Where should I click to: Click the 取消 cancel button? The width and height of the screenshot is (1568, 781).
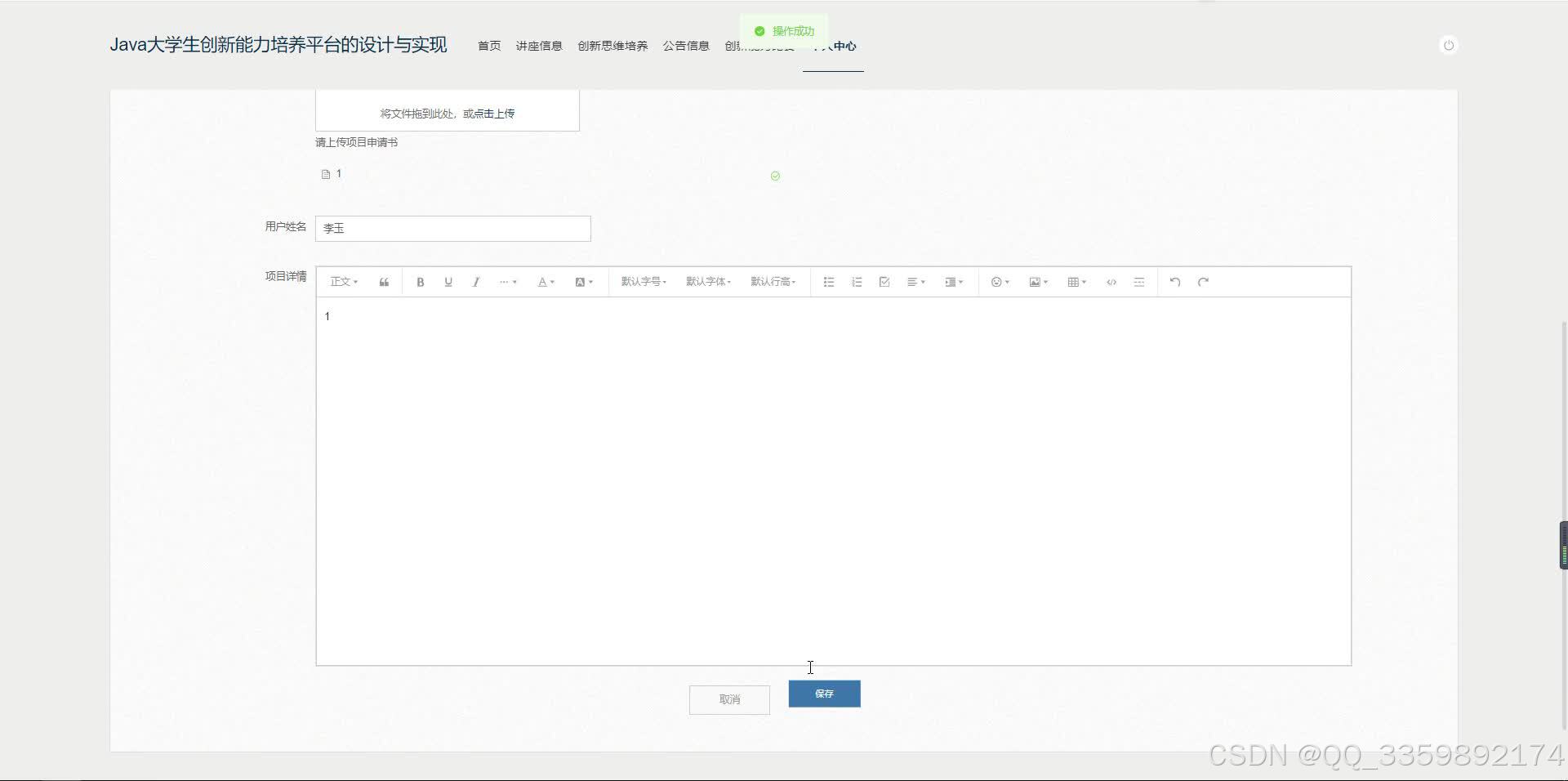[x=729, y=699]
